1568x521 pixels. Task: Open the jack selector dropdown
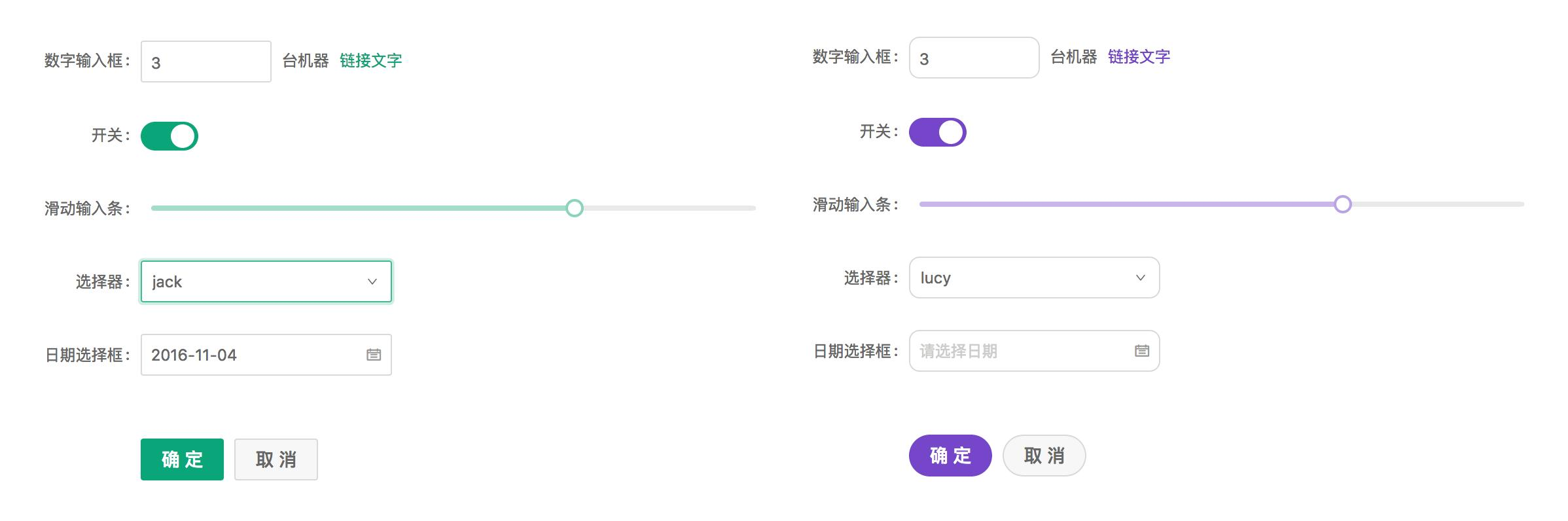(x=265, y=281)
